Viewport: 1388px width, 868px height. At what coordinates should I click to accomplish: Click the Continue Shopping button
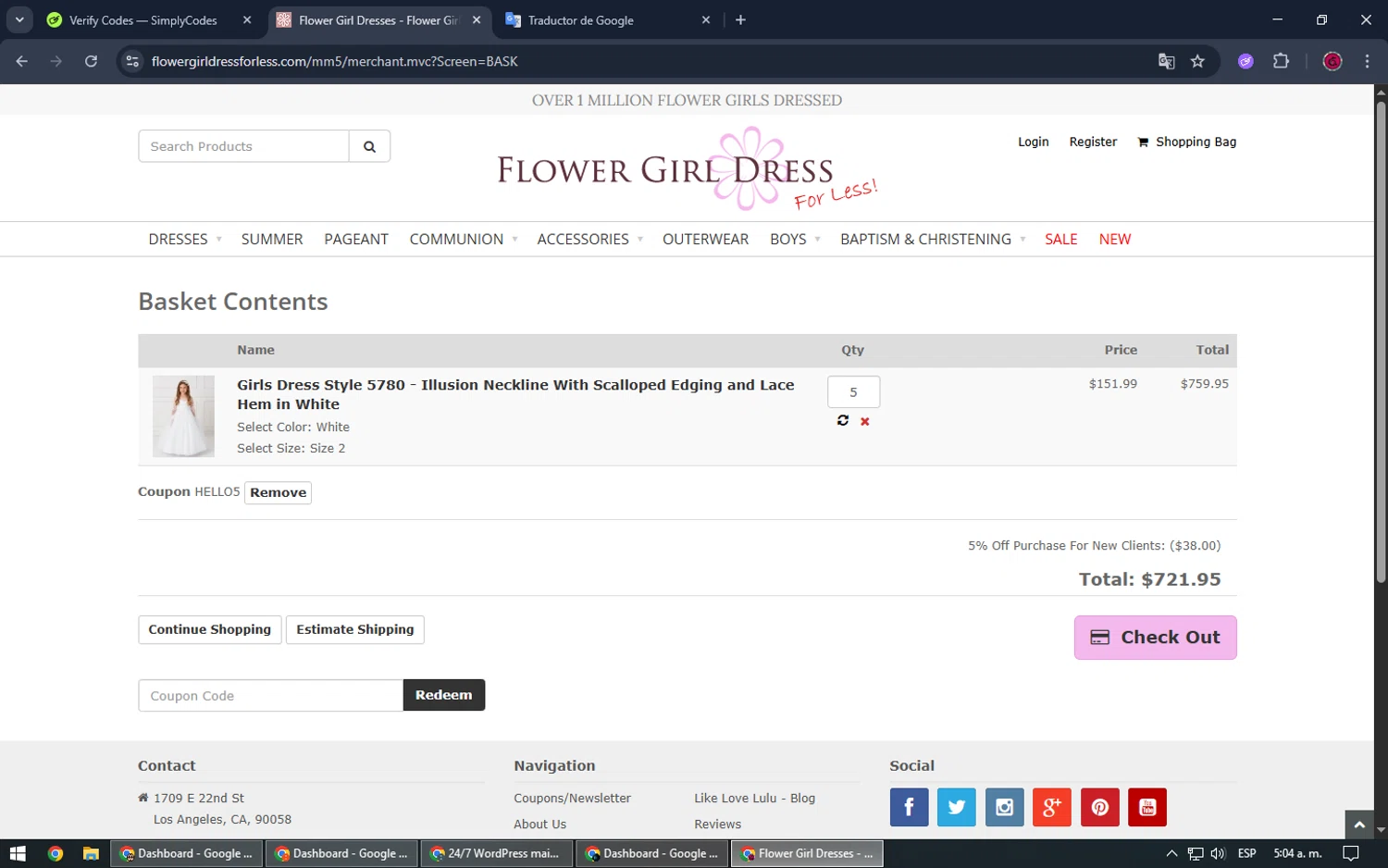click(210, 629)
